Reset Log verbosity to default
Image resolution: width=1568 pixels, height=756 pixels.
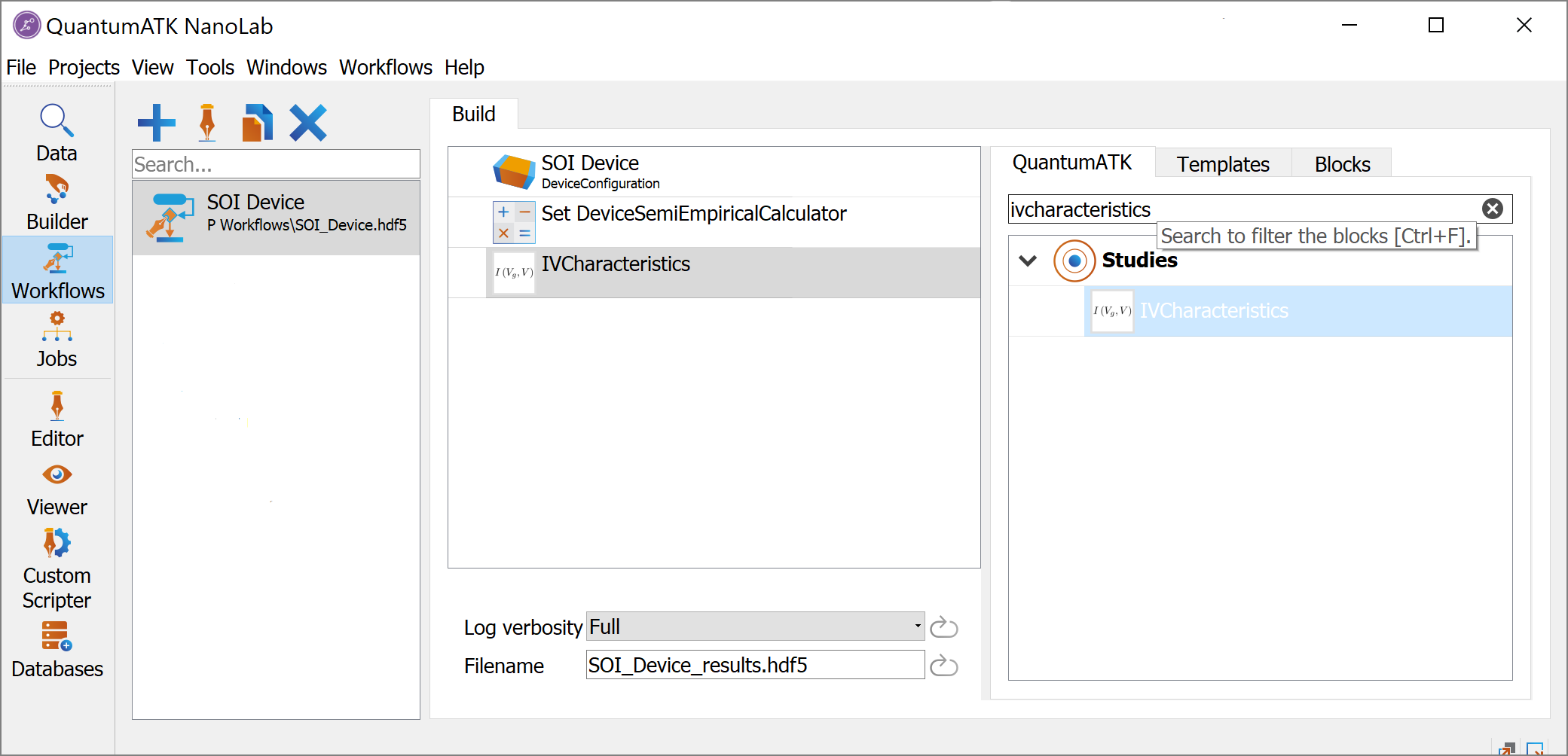click(943, 626)
